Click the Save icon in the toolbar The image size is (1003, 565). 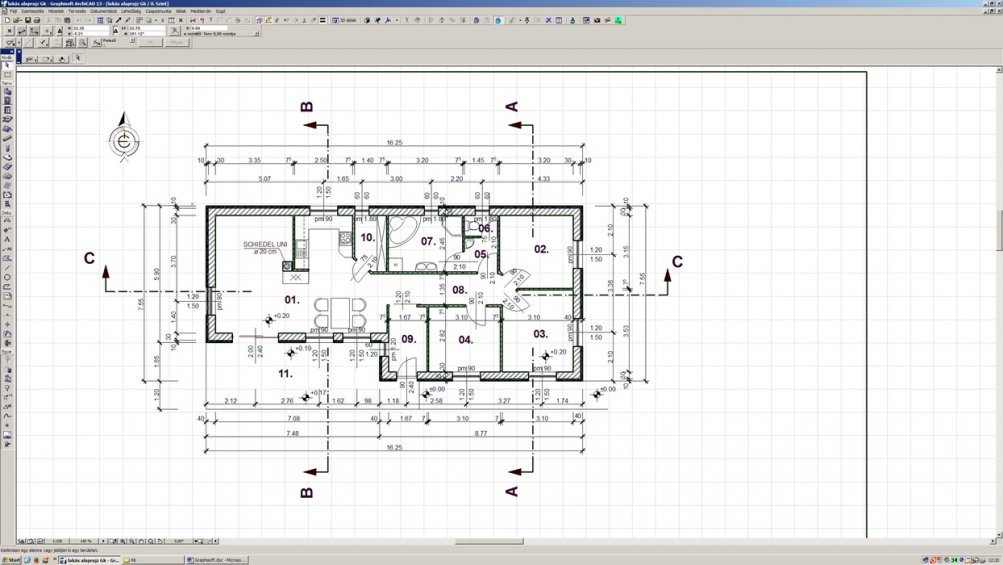point(26,20)
